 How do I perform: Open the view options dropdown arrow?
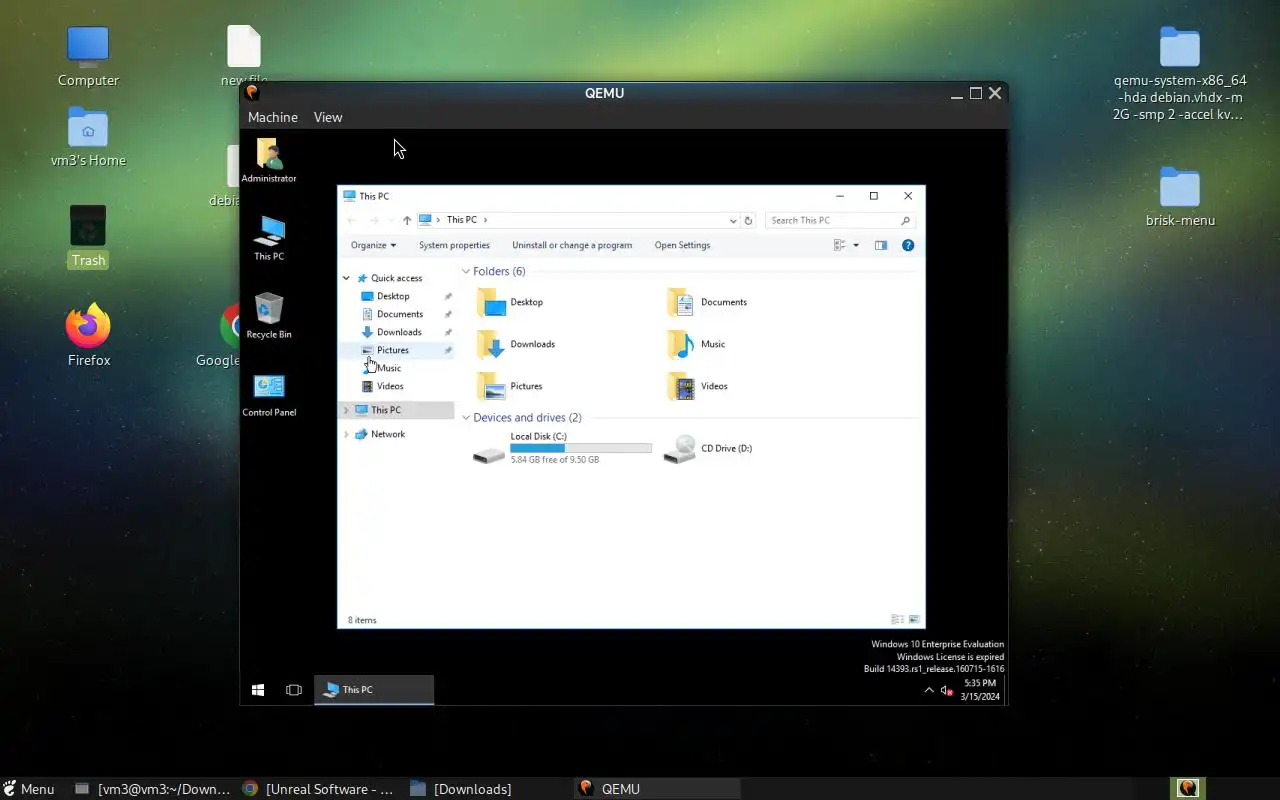click(x=856, y=245)
